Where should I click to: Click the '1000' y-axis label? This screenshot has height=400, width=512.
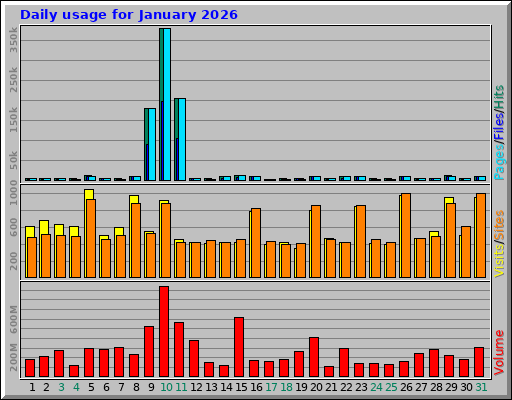point(13,194)
